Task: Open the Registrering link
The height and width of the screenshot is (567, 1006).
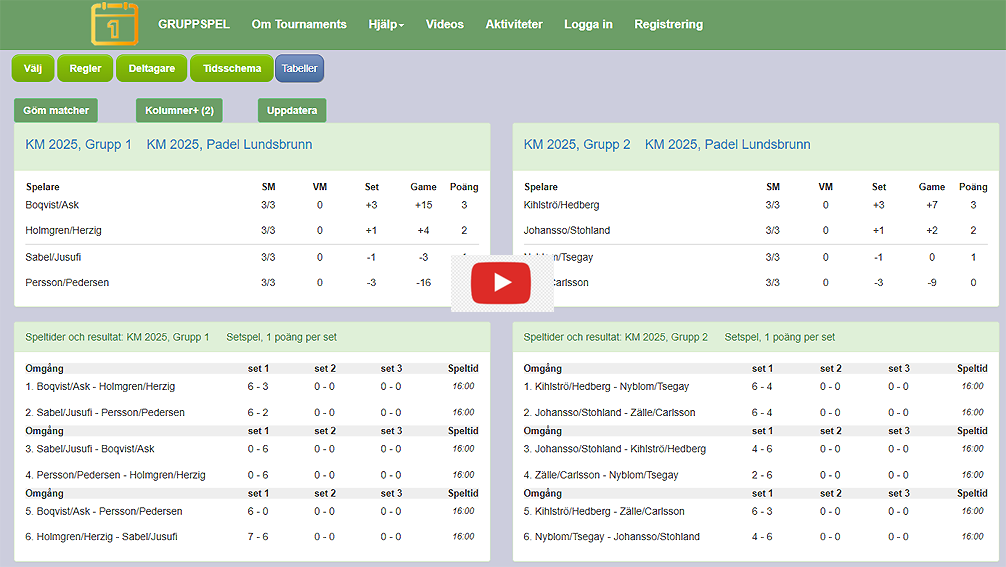Action: point(668,24)
